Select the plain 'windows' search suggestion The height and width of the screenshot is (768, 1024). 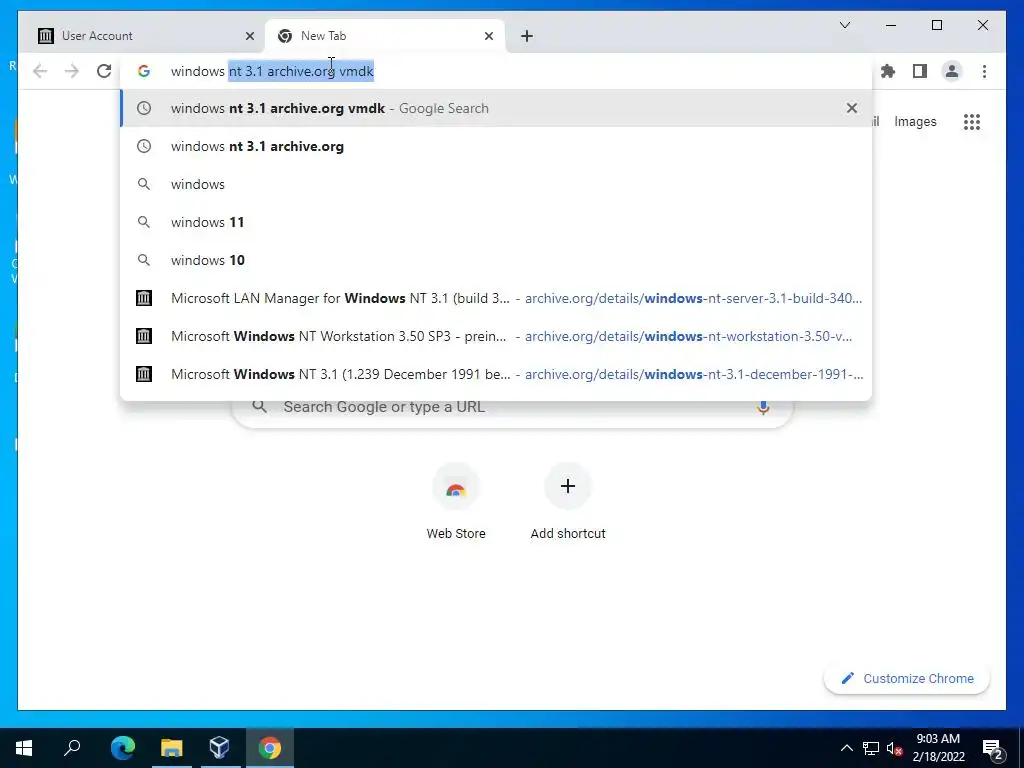tap(496, 184)
